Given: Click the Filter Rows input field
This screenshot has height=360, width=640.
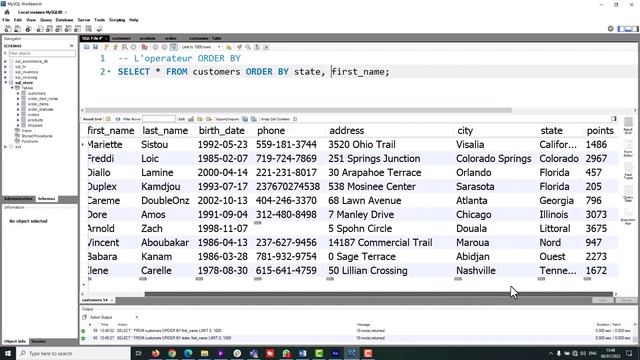Looking at the screenshot, I should click(159, 119).
